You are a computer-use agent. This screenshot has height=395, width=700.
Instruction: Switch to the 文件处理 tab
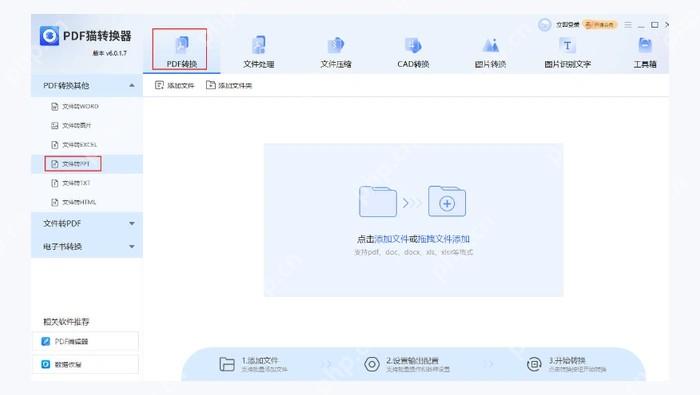258,52
